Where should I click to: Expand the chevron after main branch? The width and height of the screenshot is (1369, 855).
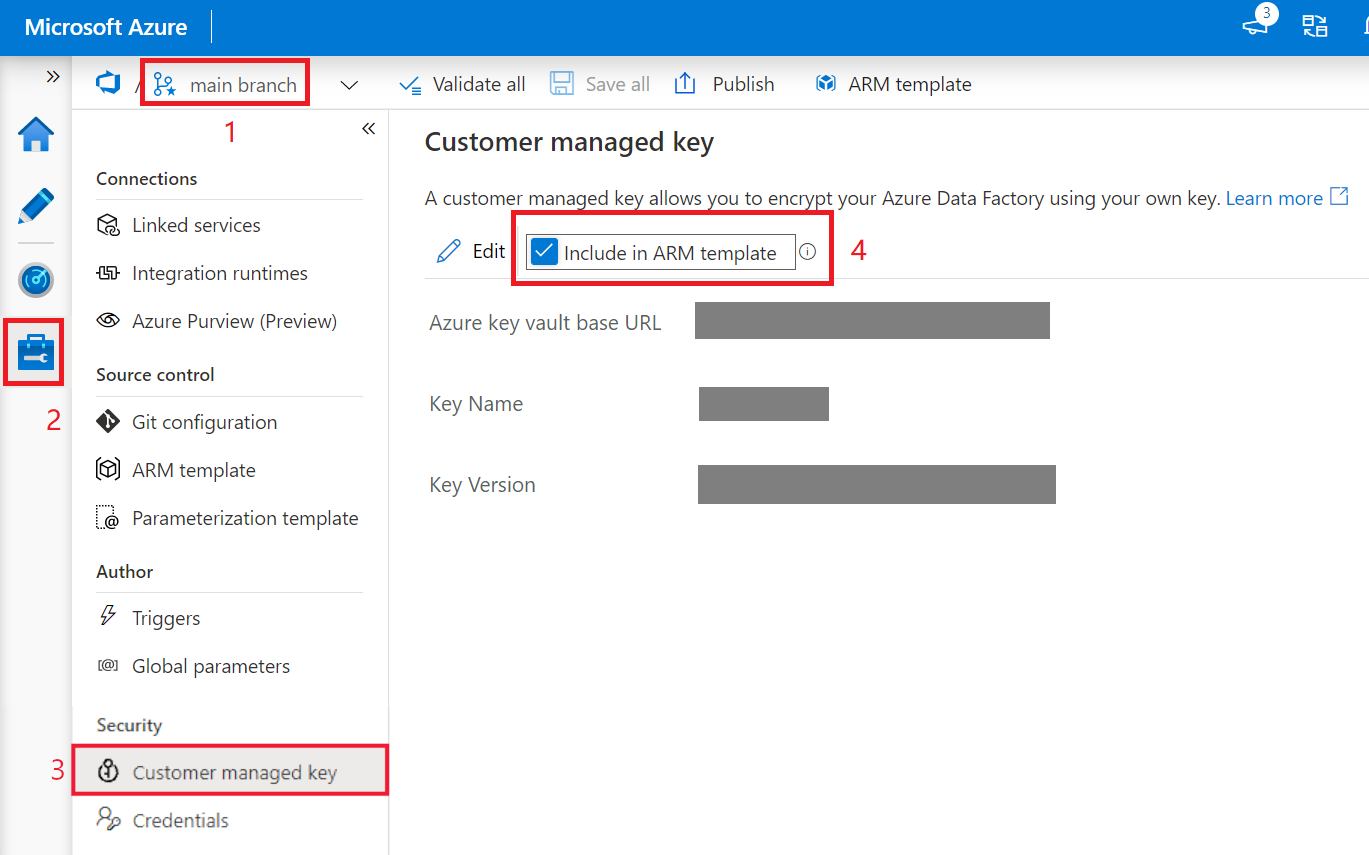pyautogui.click(x=349, y=85)
